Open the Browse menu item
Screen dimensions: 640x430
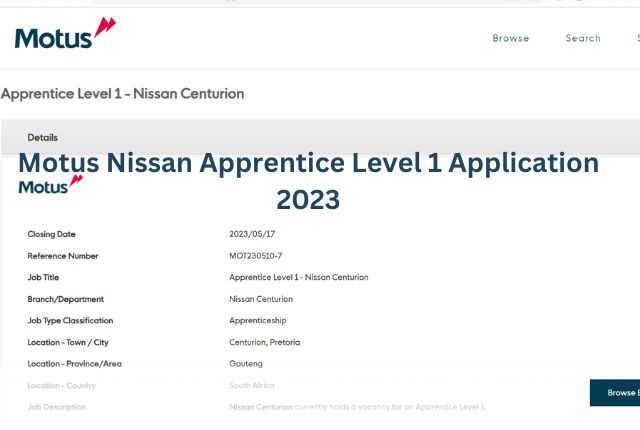511,38
